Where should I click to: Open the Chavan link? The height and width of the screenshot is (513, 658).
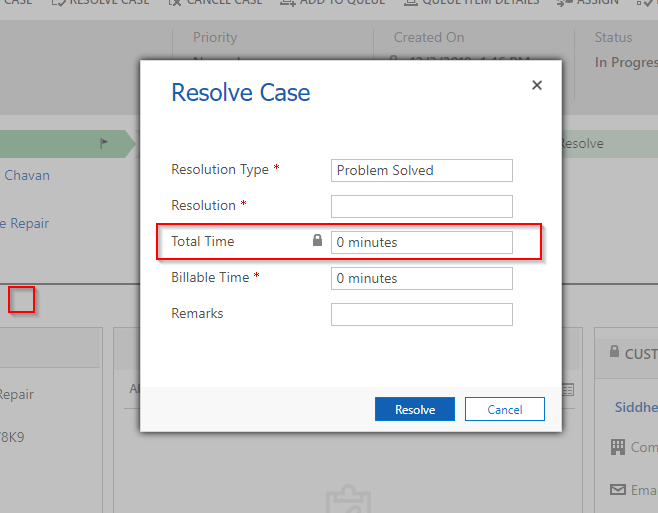click(27, 175)
